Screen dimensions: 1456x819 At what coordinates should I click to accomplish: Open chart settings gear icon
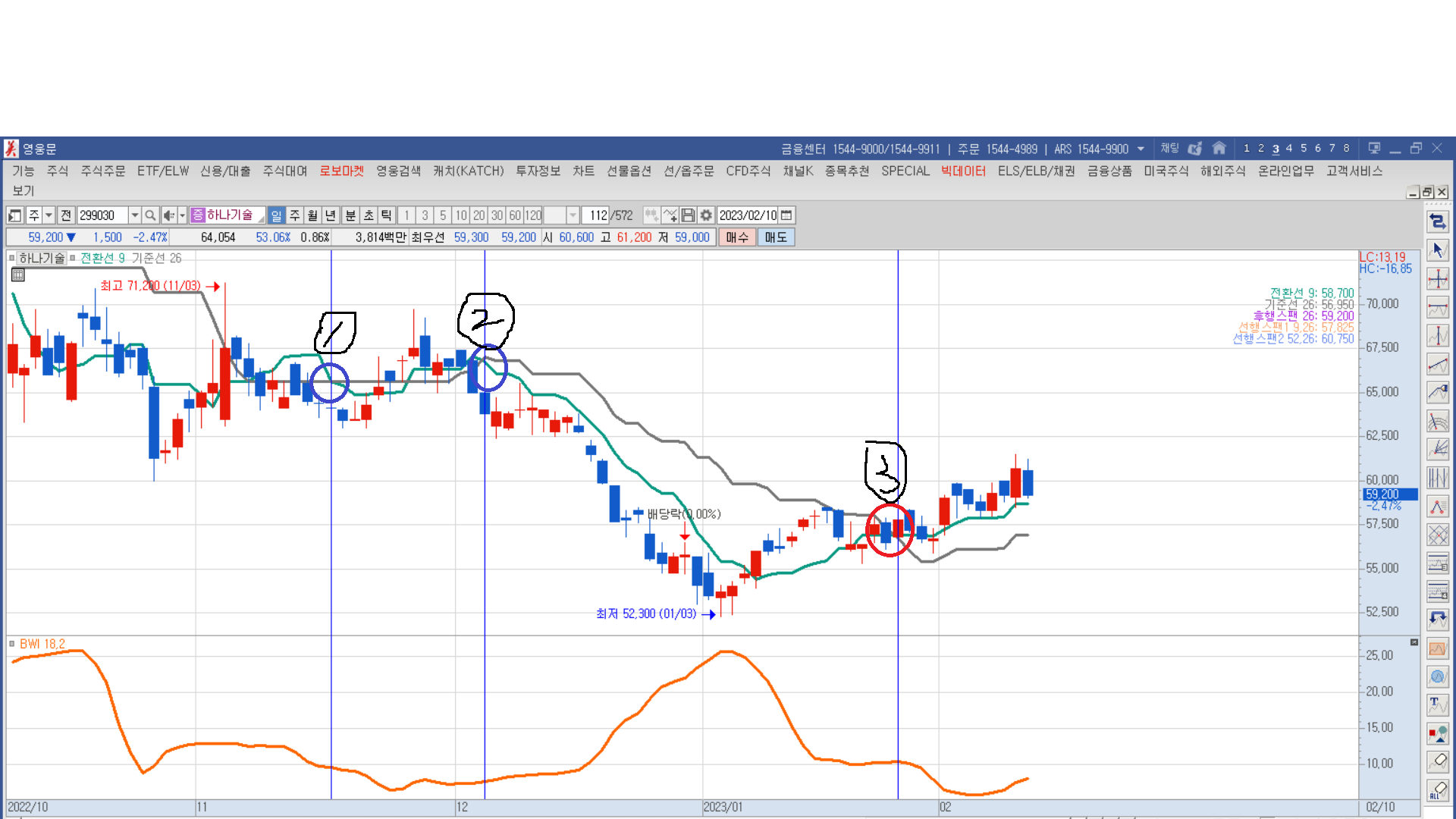click(x=706, y=215)
